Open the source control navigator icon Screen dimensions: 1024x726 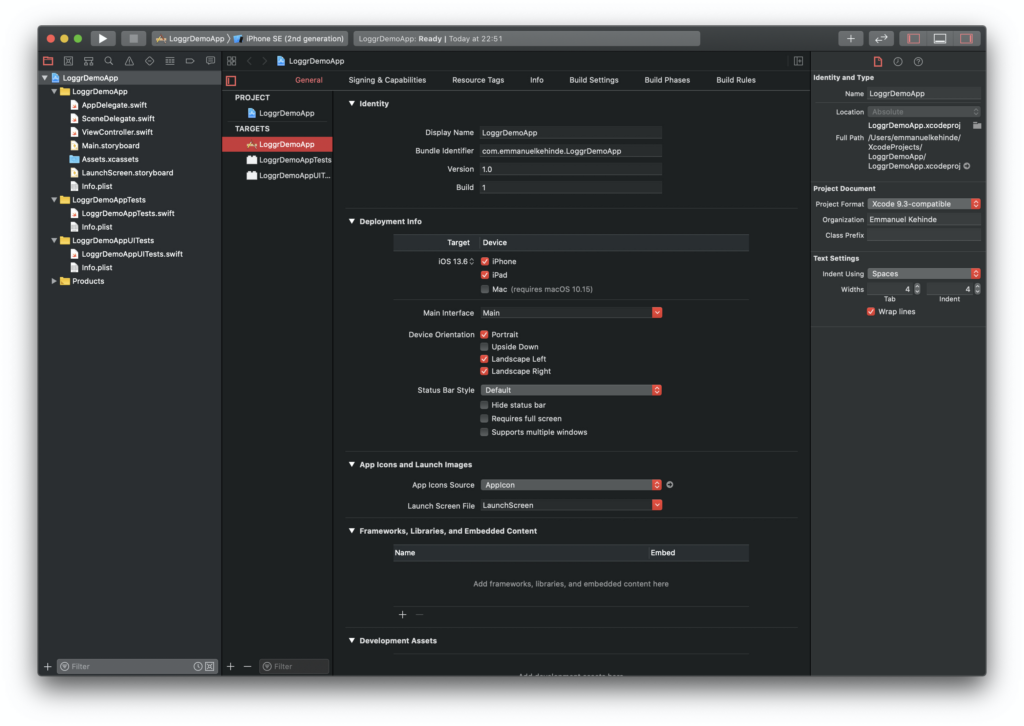pos(69,61)
